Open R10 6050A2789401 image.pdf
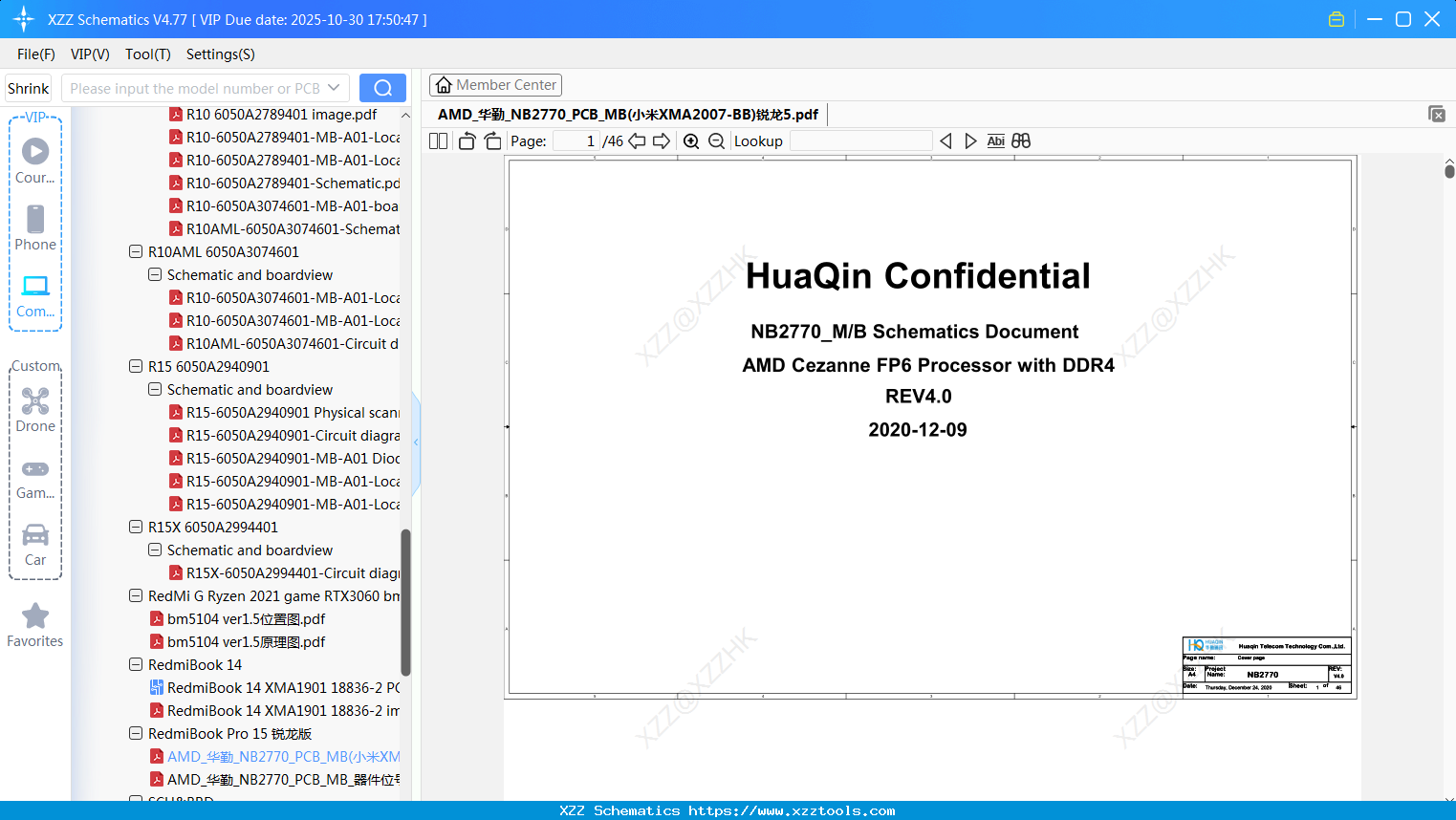The width and height of the screenshot is (1456, 820). pyautogui.click(x=273, y=115)
